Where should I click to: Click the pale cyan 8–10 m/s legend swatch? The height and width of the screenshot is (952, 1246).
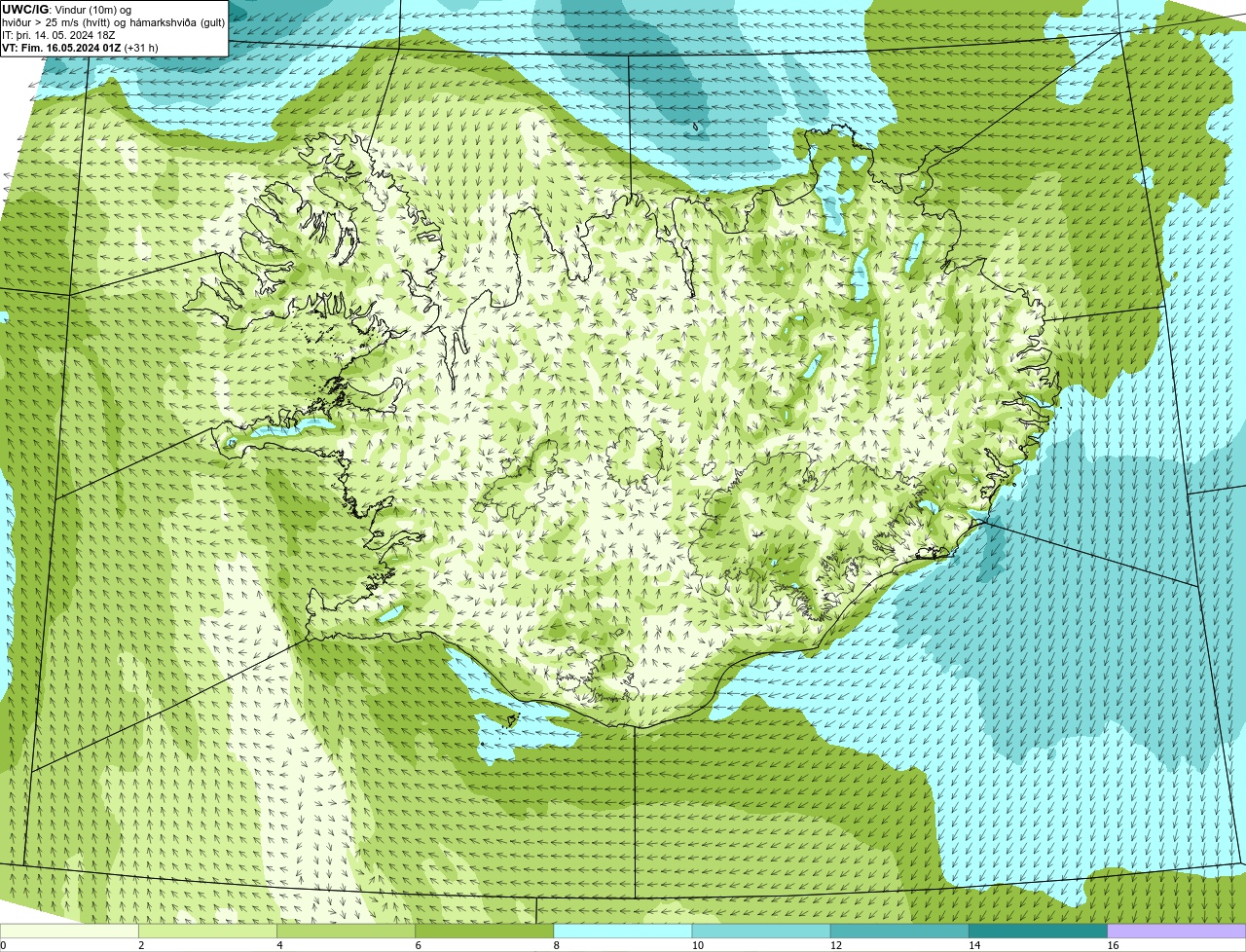[622, 931]
